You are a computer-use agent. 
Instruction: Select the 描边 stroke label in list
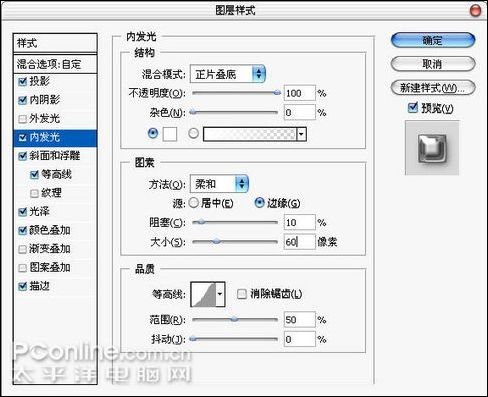(x=39, y=286)
